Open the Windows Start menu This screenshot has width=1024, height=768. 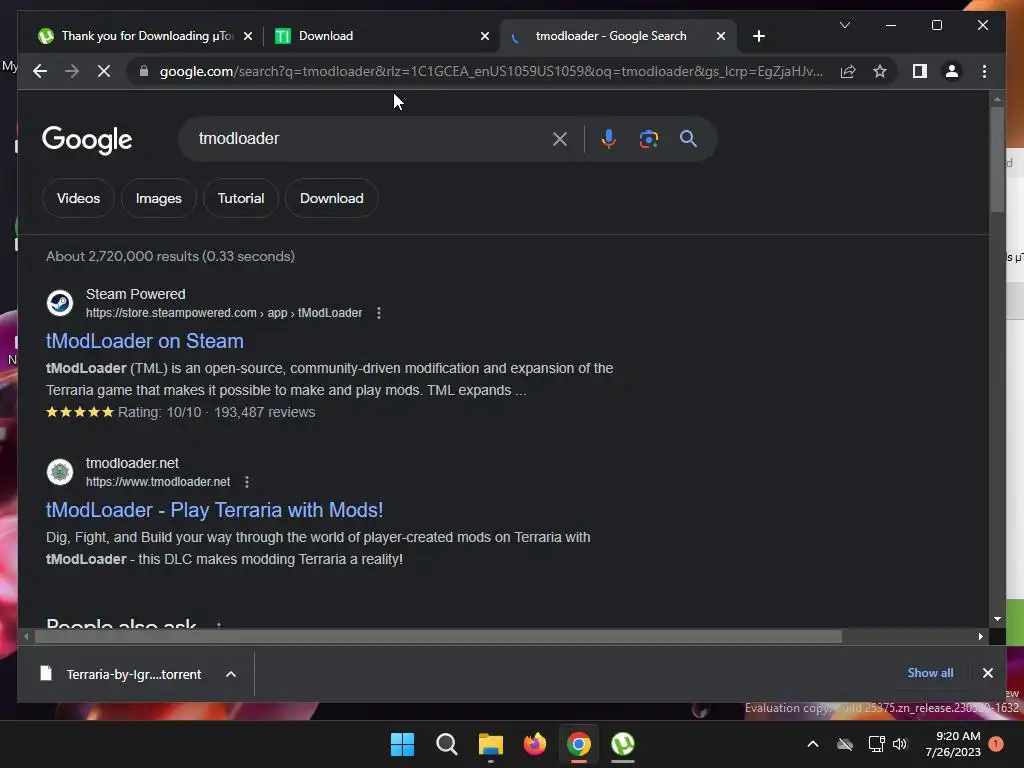tap(402, 744)
